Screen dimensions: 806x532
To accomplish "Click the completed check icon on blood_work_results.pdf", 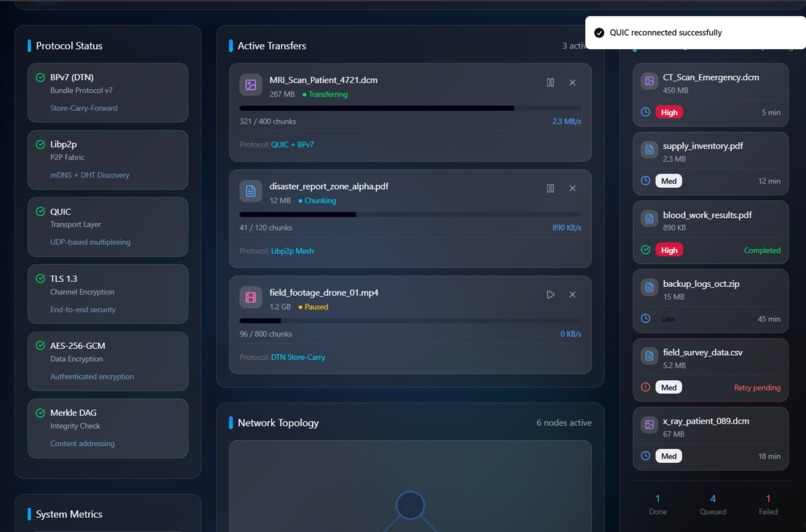I will (646, 250).
